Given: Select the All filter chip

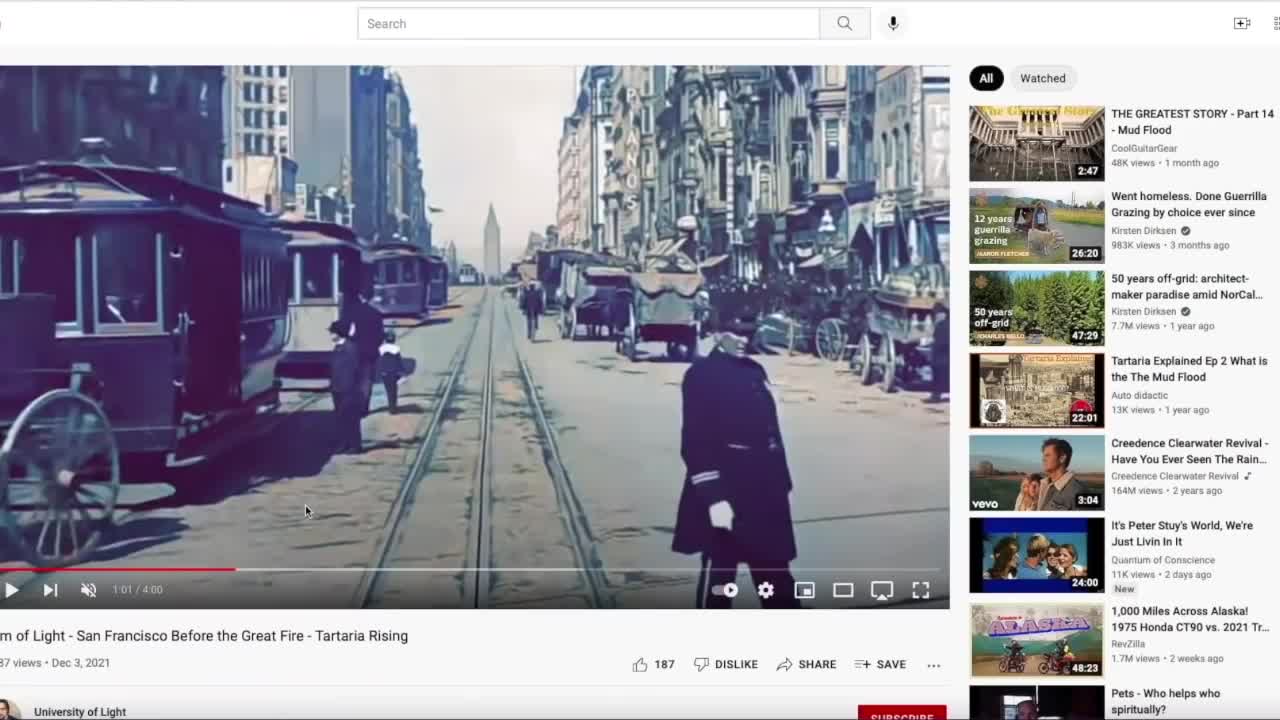Looking at the screenshot, I should coord(986,78).
